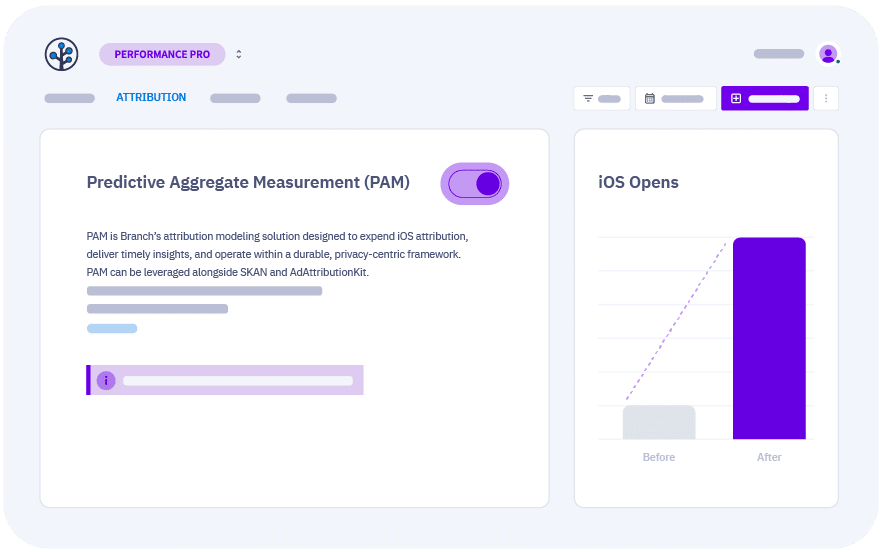The width and height of the screenshot is (882, 552).
Task: Click the dashed trend line in the iOS Opens chart
Action: (x=676, y=320)
